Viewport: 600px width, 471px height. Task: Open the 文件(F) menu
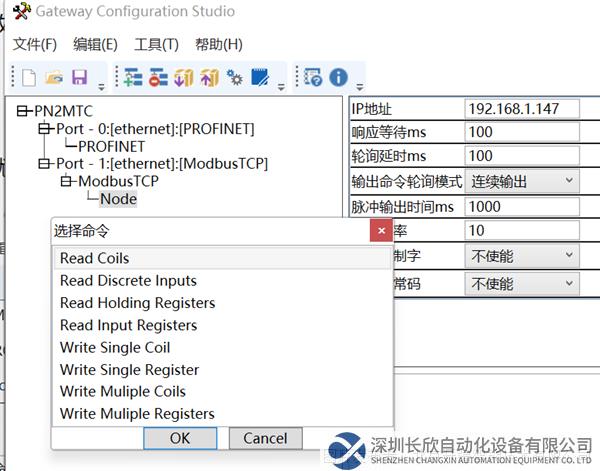pos(36,45)
